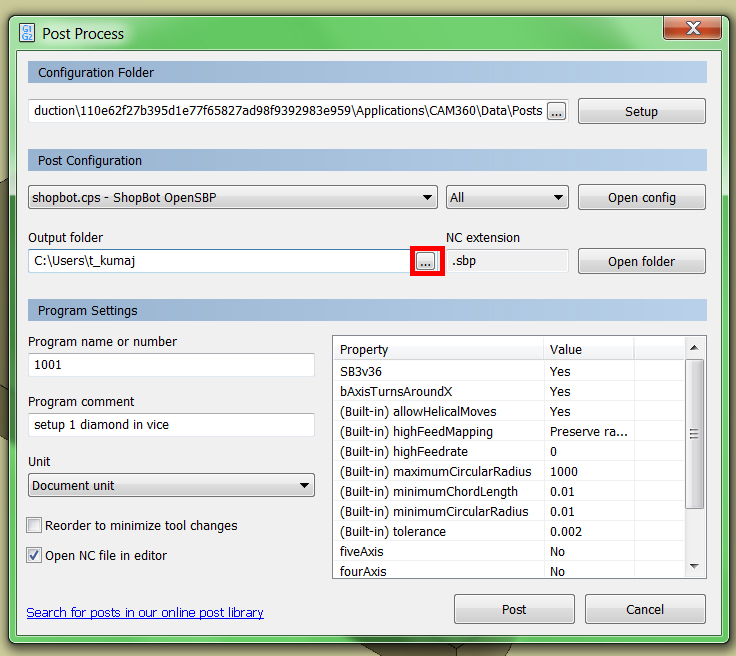The image size is (736, 656).
Task: Click the Program comment field
Action: (171, 425)
